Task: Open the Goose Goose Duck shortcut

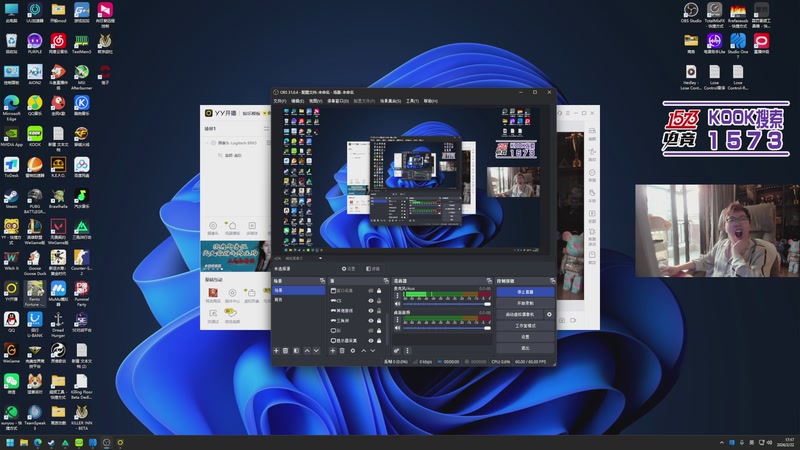Action: click(35, 261)
